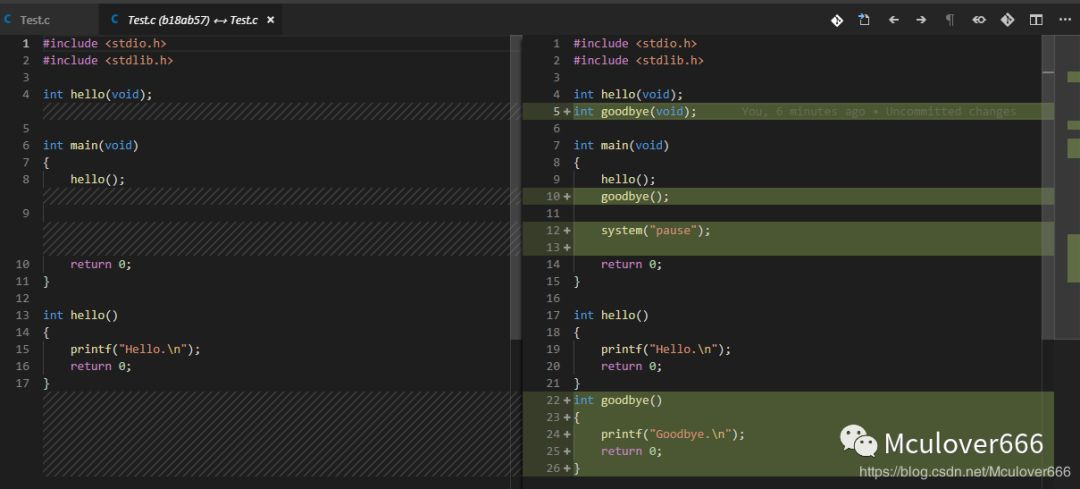
Task: Toggle whitespace trimming with the pilcrow icon
Action: 950,19
